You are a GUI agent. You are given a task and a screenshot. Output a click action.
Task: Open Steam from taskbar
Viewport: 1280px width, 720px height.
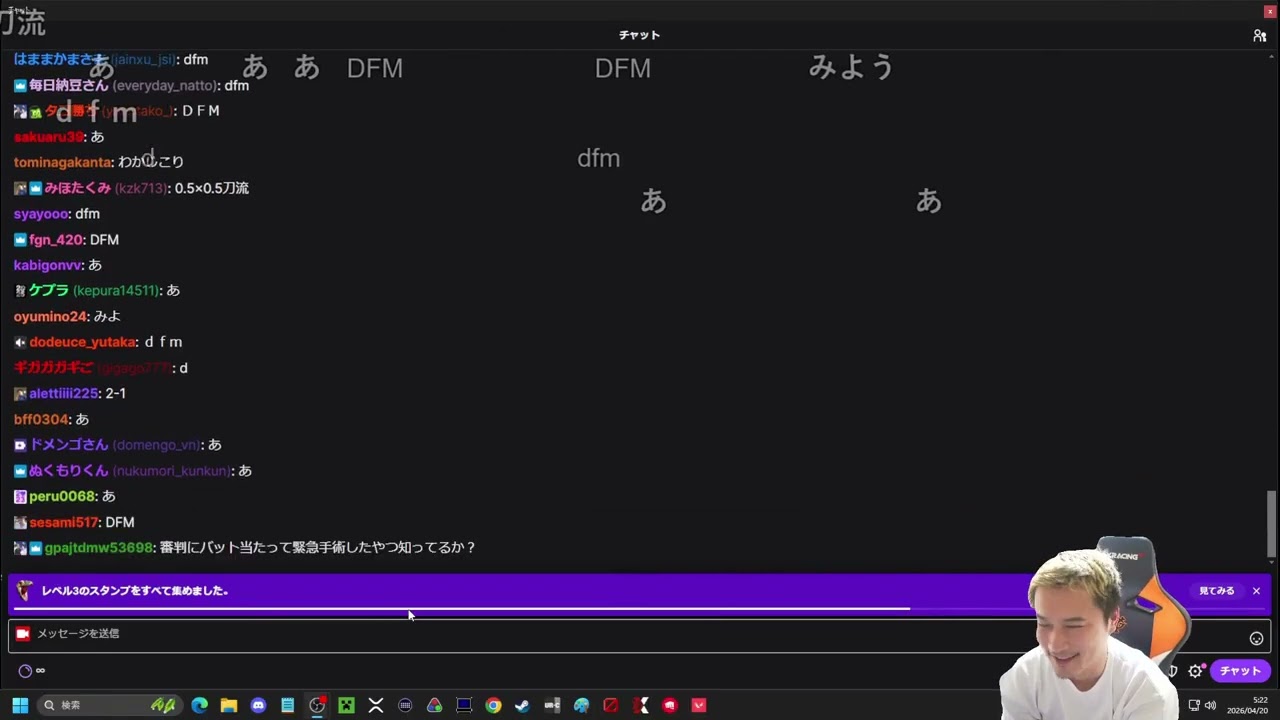coord(522,705)
